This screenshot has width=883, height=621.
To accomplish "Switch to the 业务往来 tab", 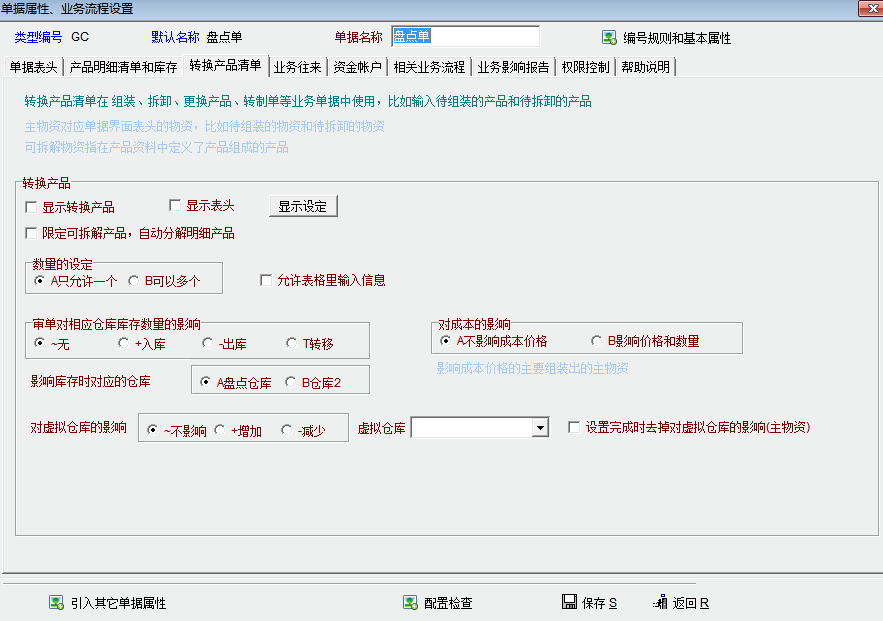I will 298,68.
